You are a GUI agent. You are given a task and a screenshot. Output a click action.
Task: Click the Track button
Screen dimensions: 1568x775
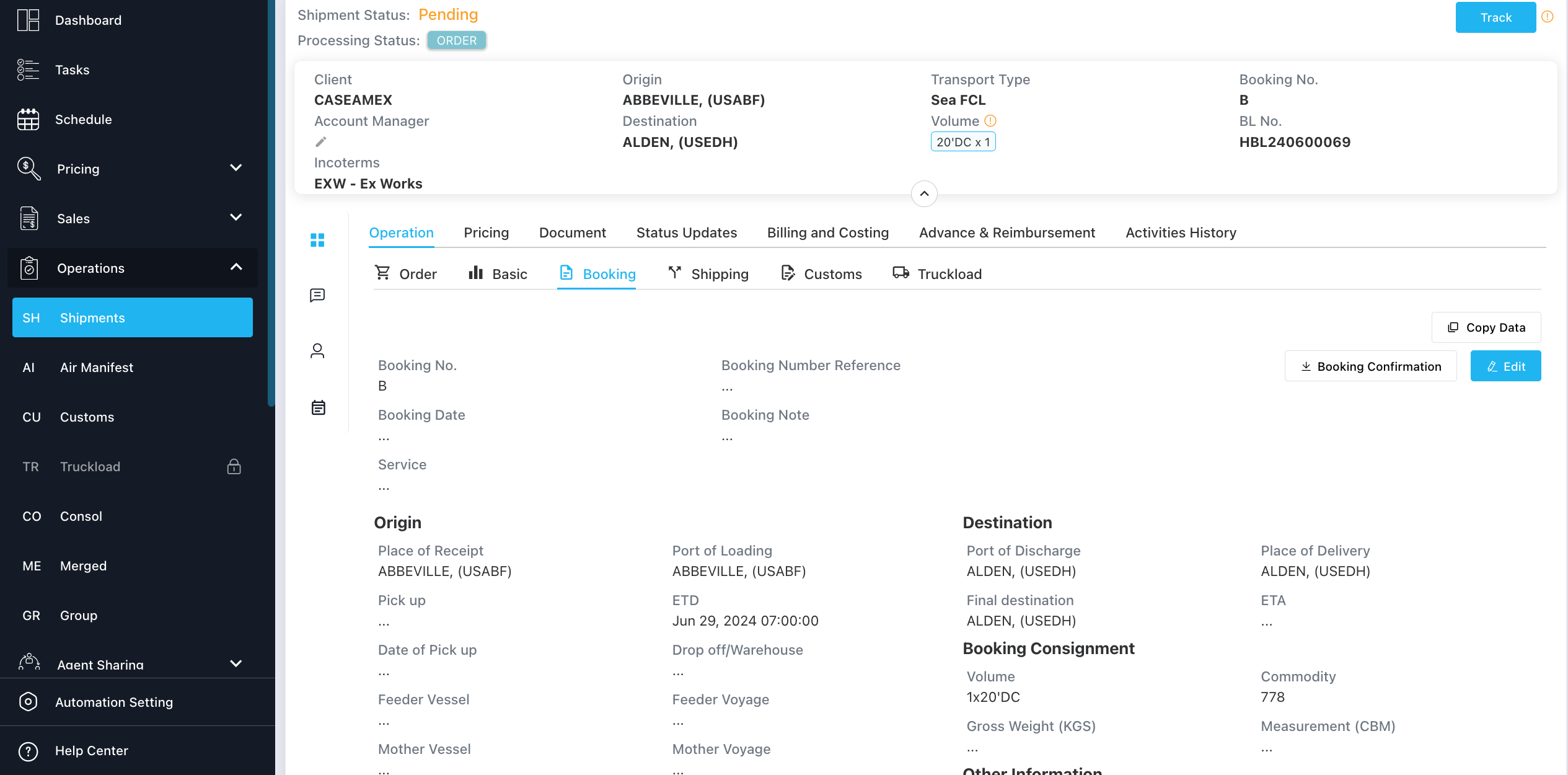tap(1495, 17)
